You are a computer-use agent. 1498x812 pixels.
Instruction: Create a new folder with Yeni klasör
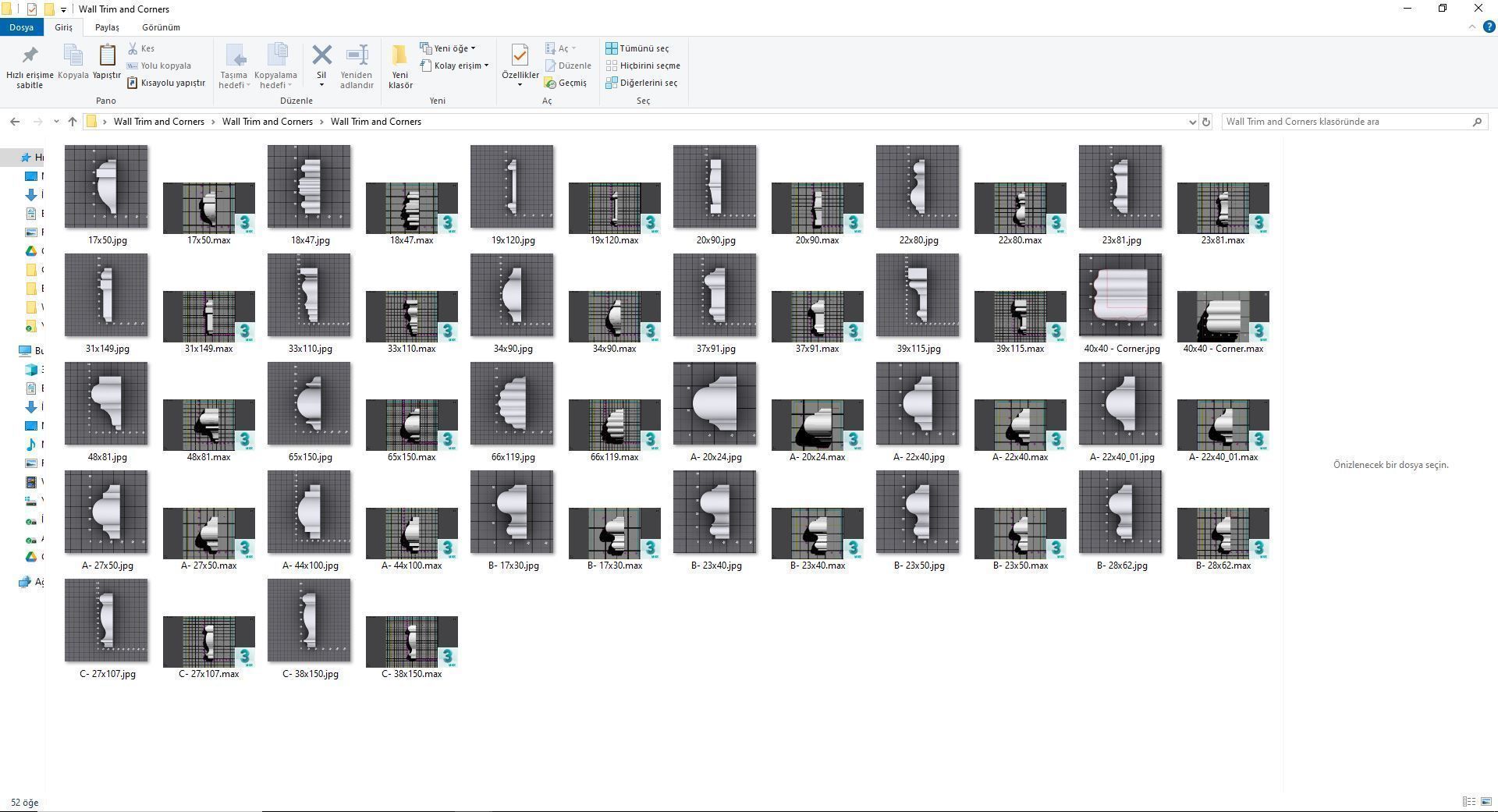[x=400, y=66]
